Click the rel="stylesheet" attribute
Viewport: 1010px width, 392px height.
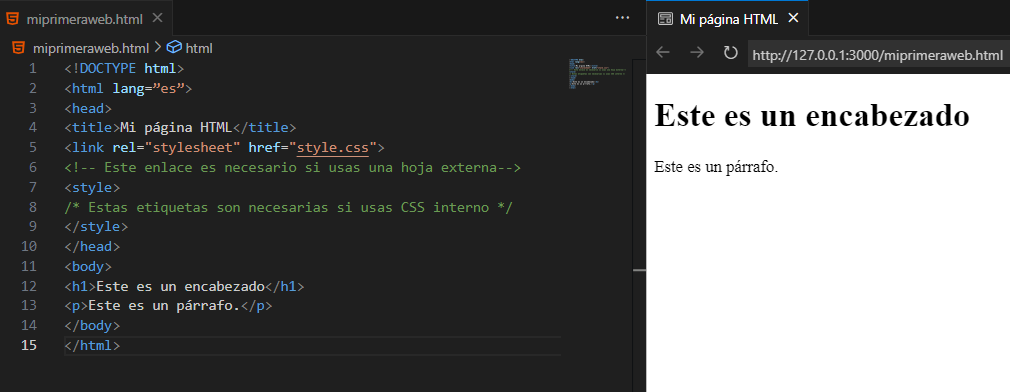176,147
